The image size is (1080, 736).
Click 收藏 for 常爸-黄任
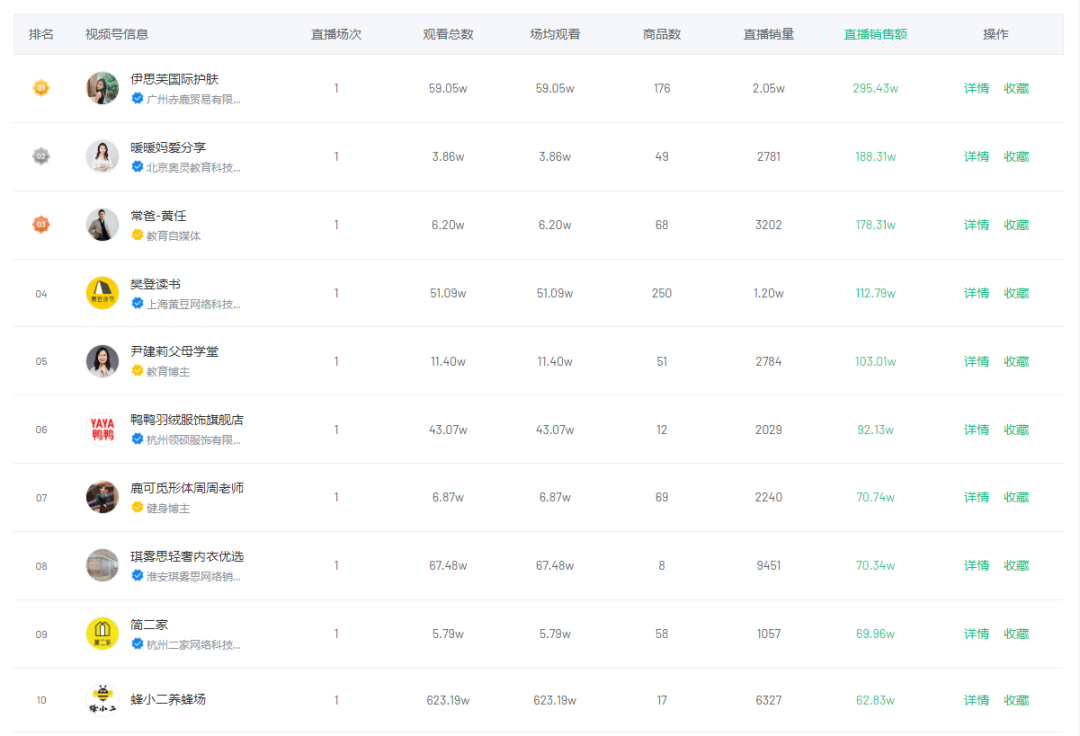1016,224
